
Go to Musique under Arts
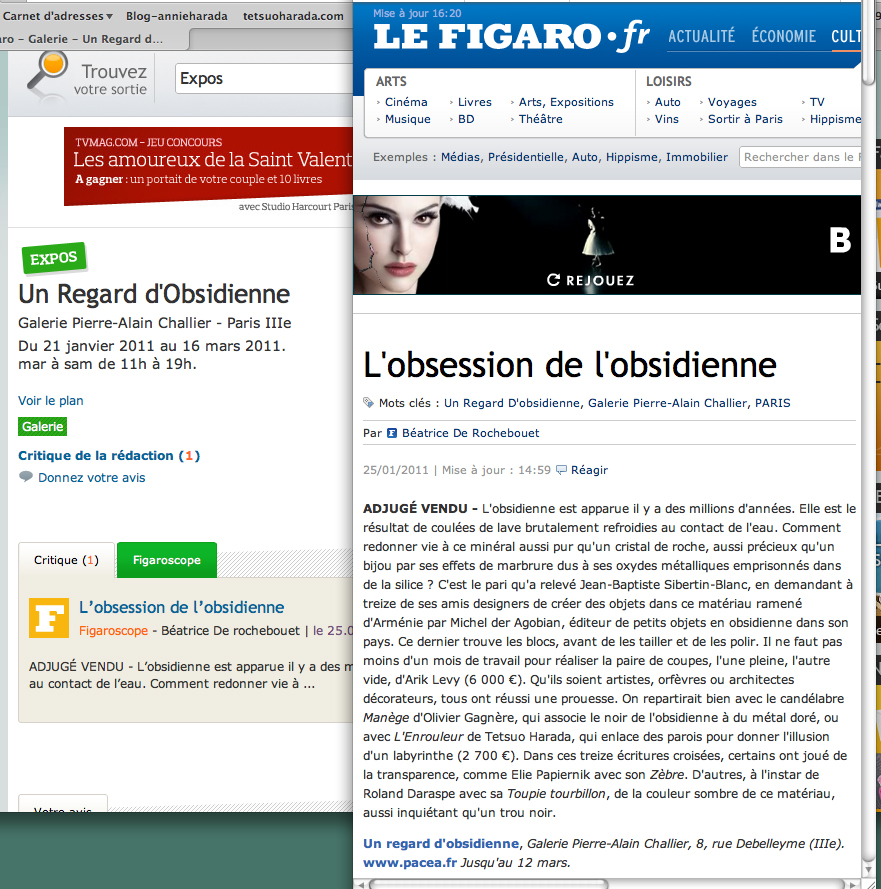[408, 119]
